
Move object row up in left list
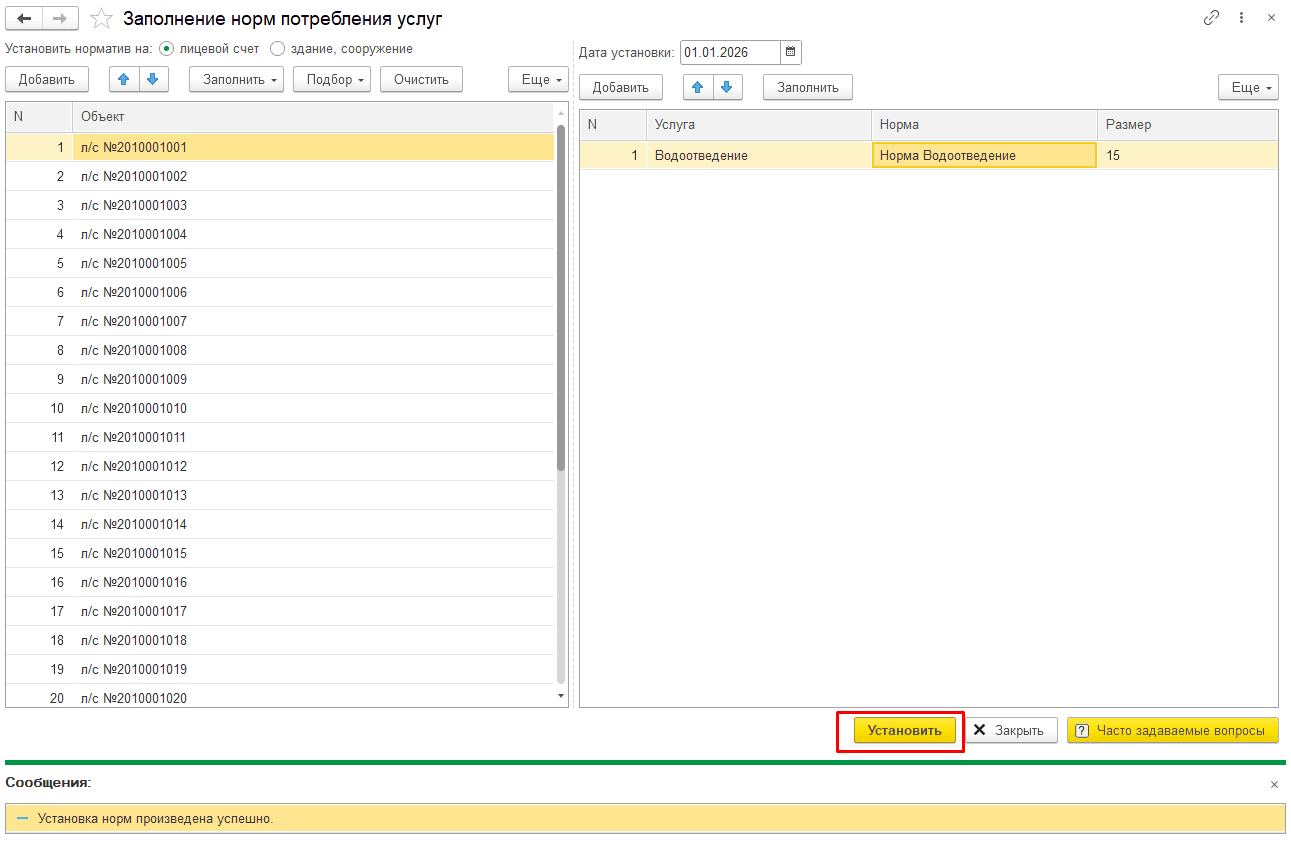coord(124,79)
